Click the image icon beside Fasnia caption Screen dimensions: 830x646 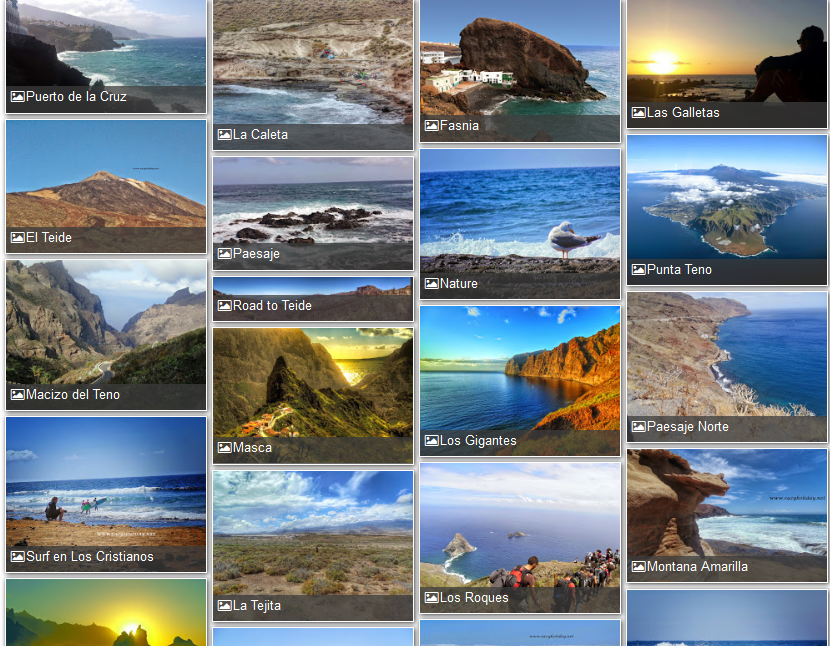(x=431, y=126)
